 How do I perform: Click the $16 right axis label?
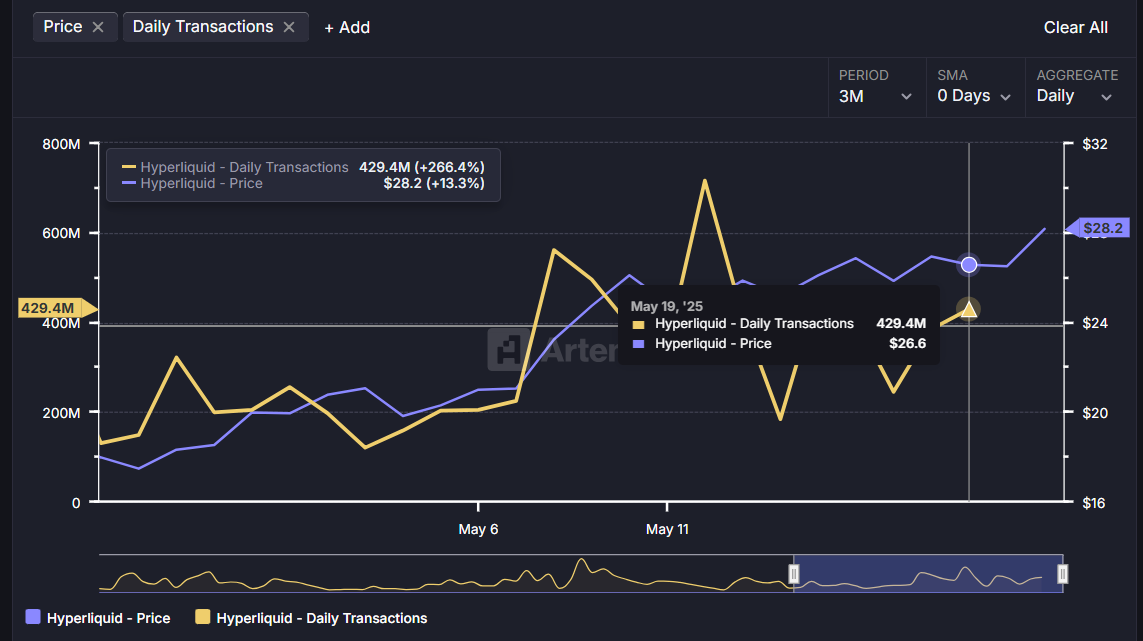pyautogui.click(x=1094, y=503)
